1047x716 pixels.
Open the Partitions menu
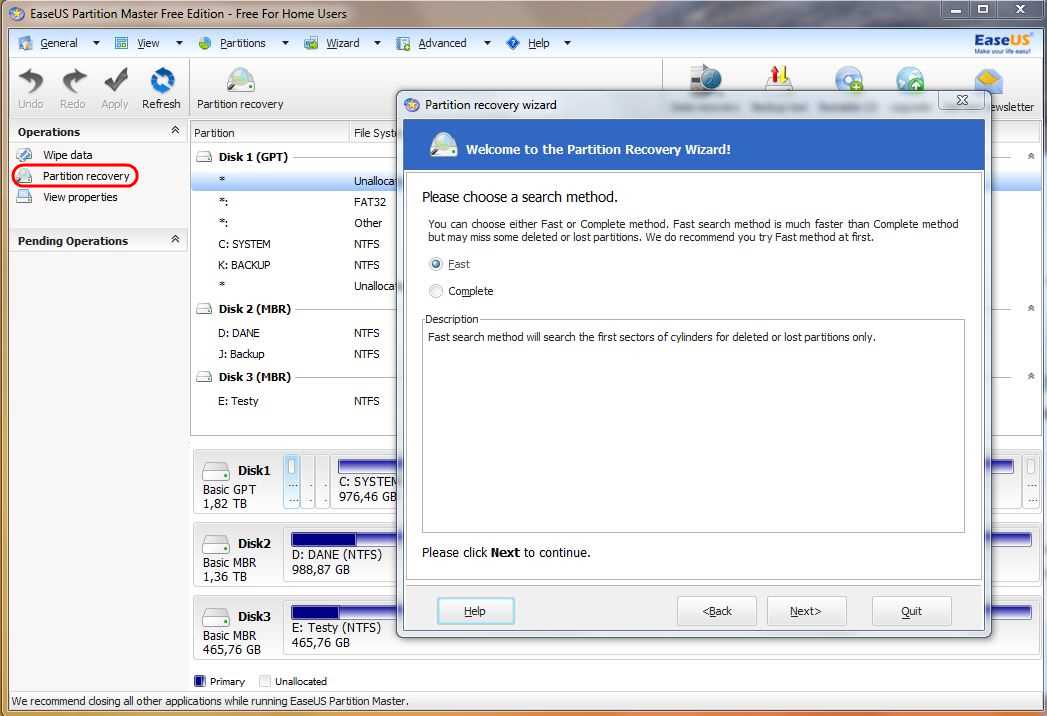pyautogui.click(x=242, y=43)
